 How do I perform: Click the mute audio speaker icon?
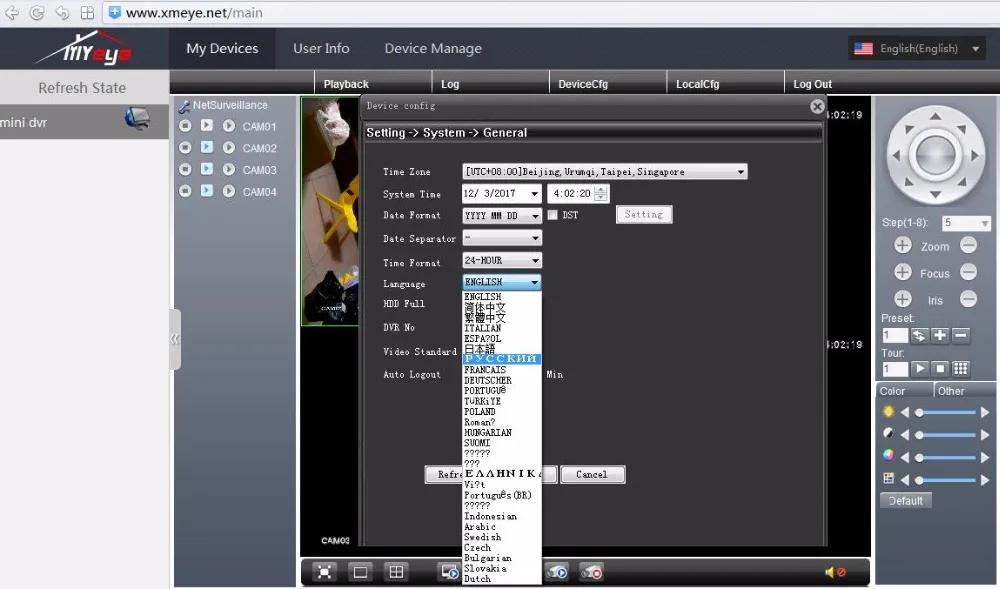click(834, 572)
